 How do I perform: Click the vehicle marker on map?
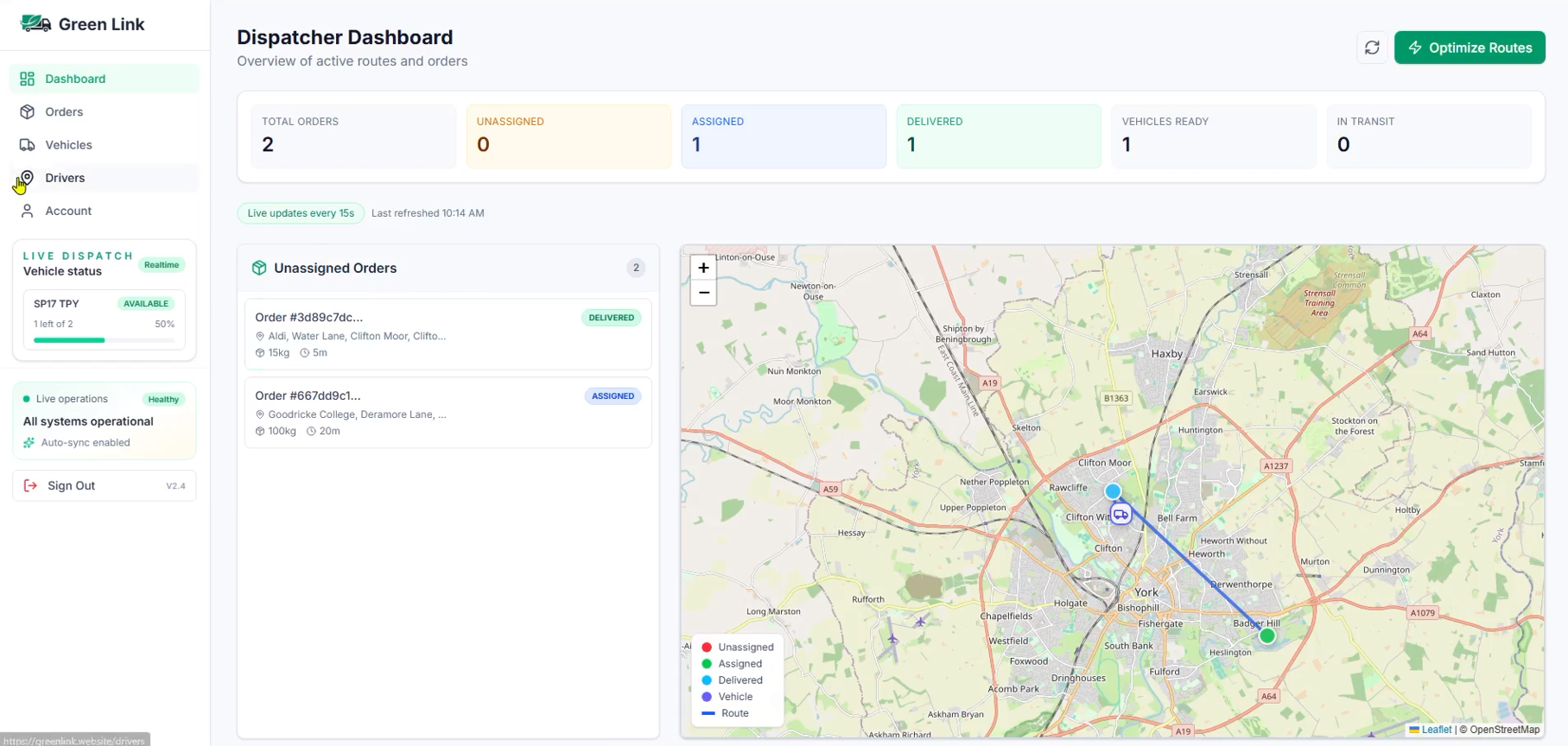(x=1120, y=515)
